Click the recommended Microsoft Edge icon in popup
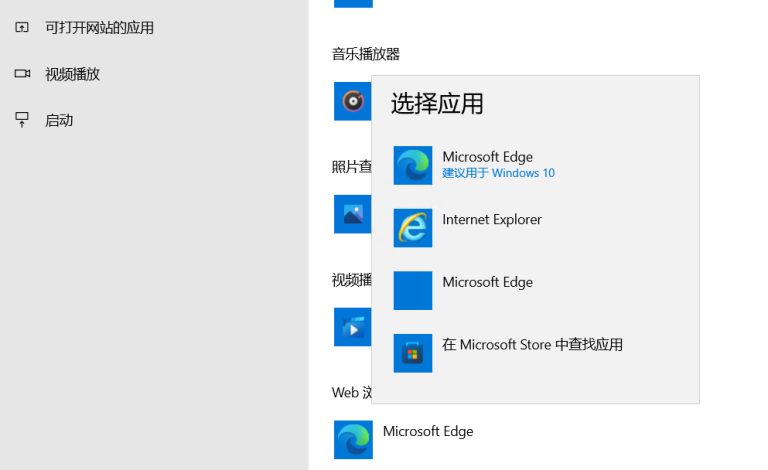Screen dimensions: 768x470 coord(413,165)
